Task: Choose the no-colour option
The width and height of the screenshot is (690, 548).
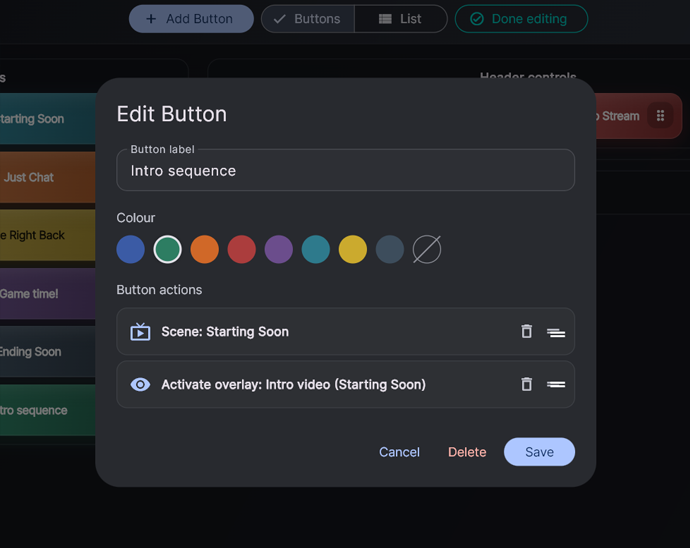Action: (427, 249)
